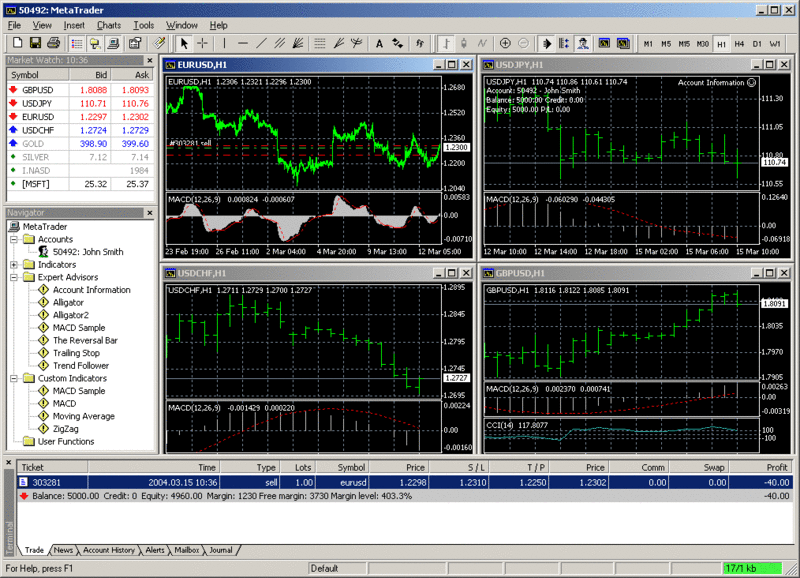Open the Tools menu

point(143,25)
